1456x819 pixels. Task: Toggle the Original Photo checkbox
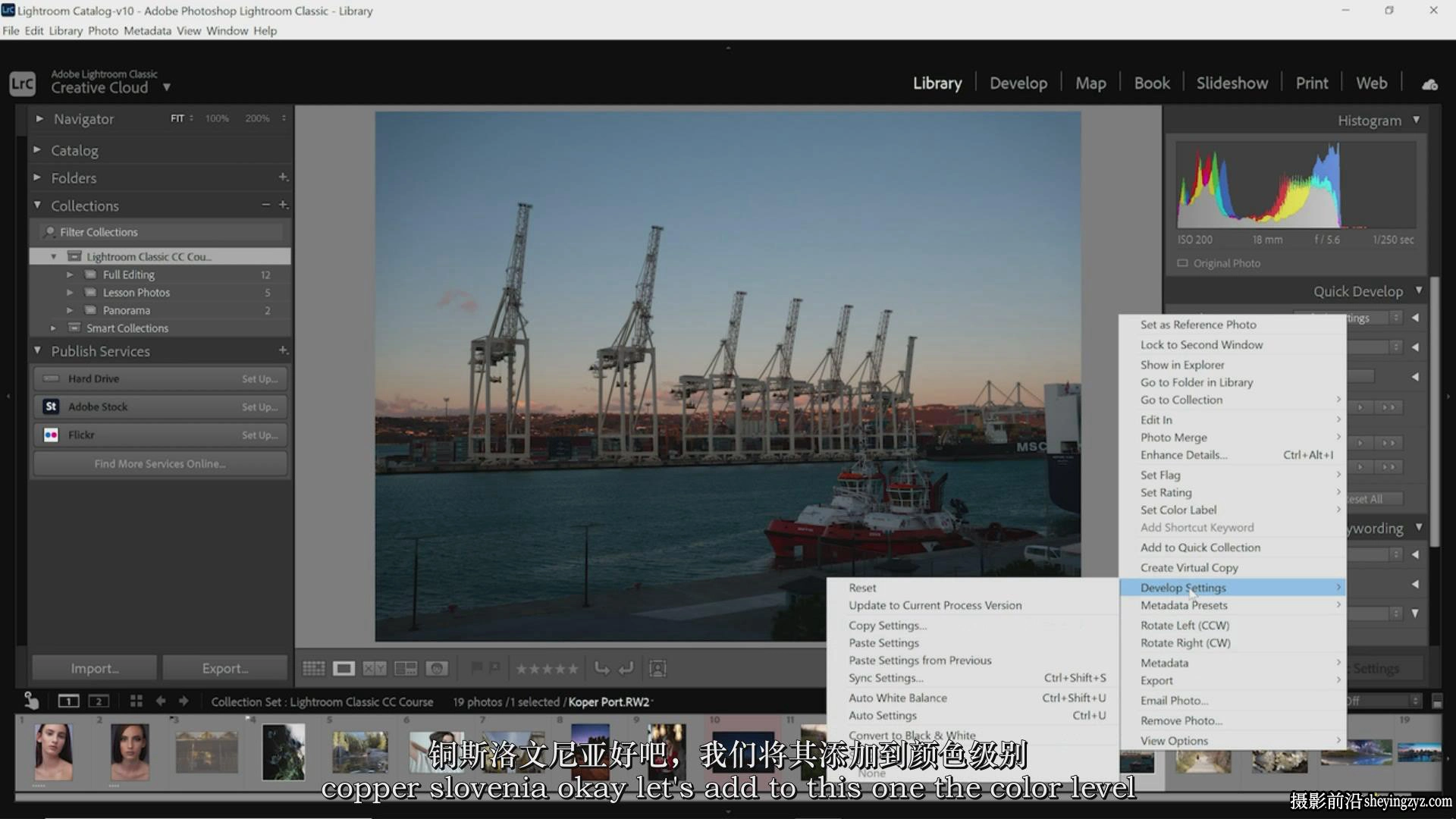[x=1182, y=263]
